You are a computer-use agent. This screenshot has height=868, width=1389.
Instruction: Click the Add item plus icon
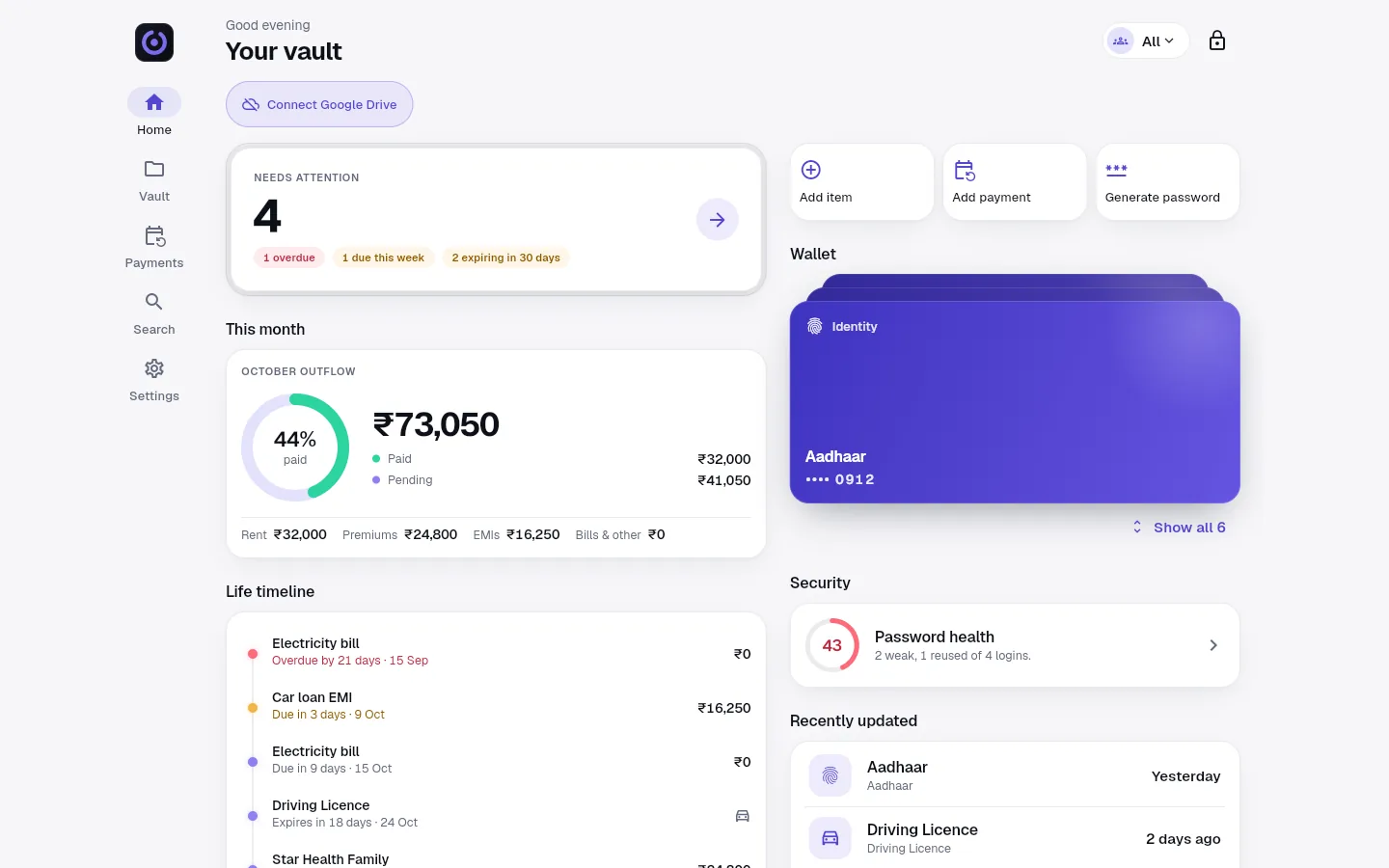click(x=811, y=170)
